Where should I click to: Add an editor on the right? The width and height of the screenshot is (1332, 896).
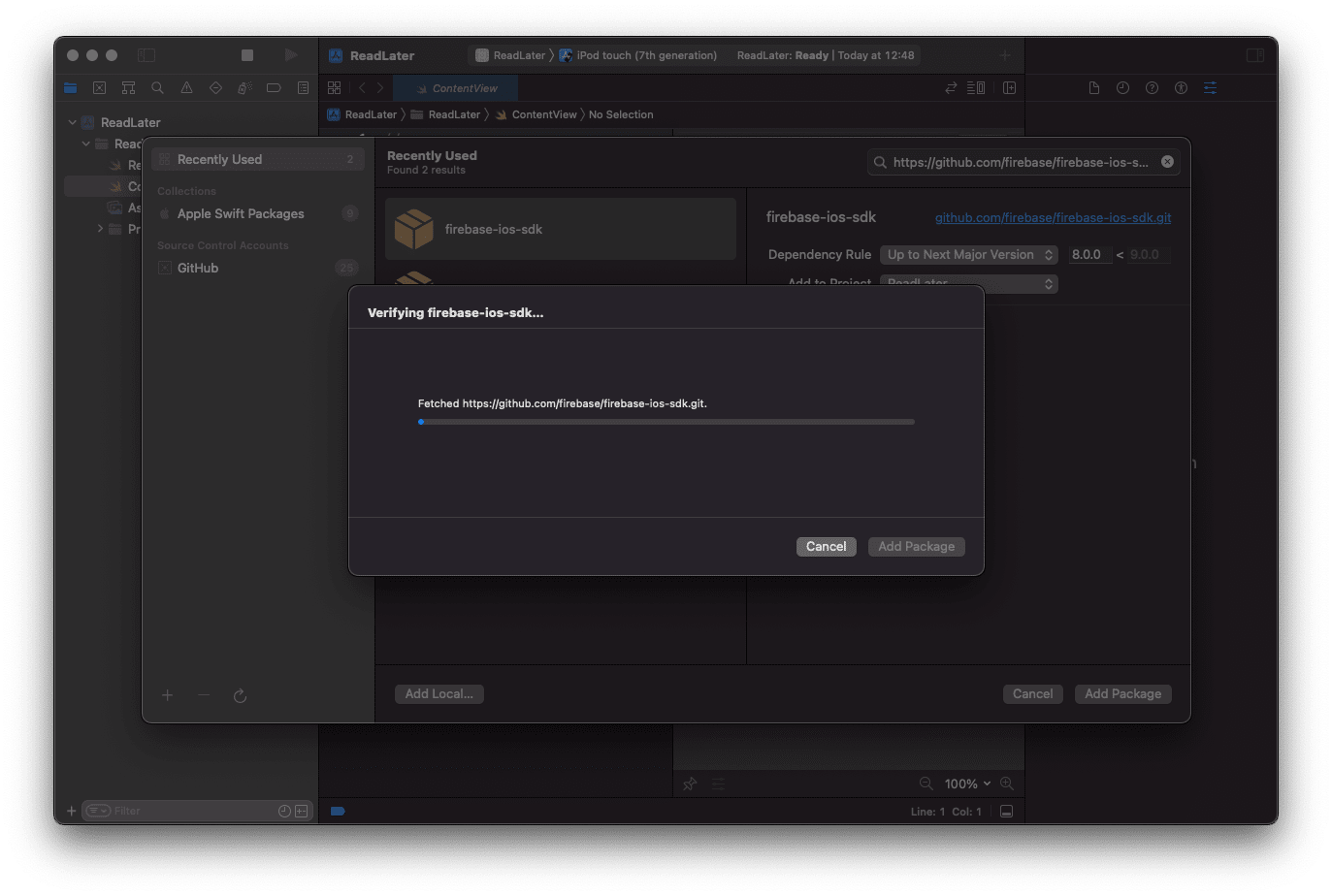pyautogui.click(x=1009, y=87)
